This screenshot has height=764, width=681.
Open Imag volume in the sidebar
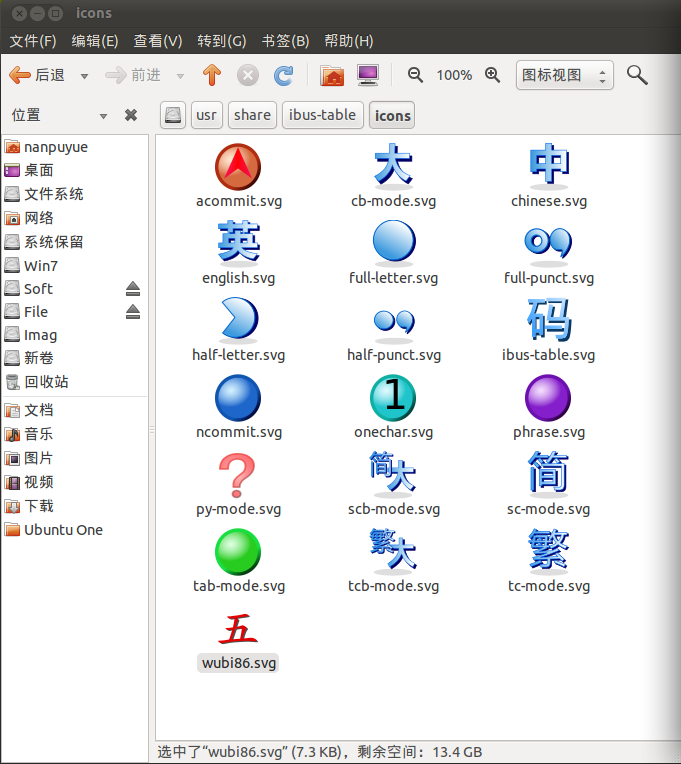(x=75, y=335)
